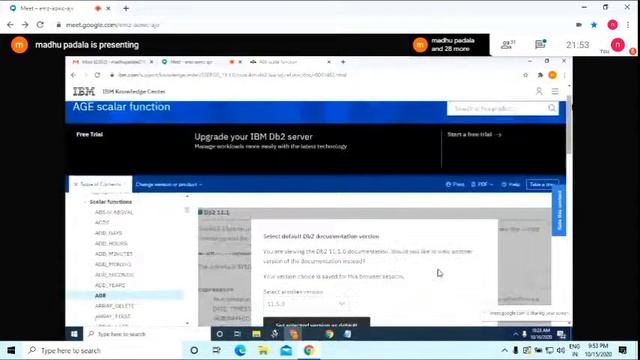
Task: Open File Explorer in shared screen taskbar
Action: pyautogui.click(x=256, y=334)
